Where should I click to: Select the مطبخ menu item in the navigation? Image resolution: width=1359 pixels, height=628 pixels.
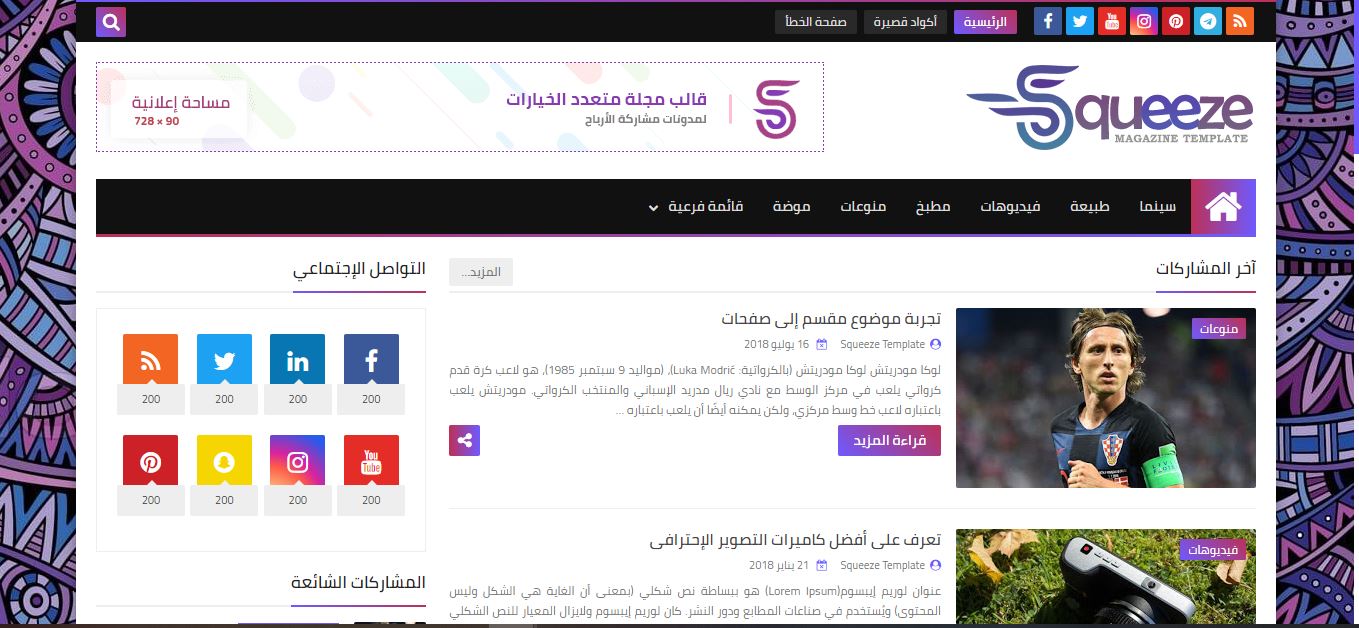(934, 207)
